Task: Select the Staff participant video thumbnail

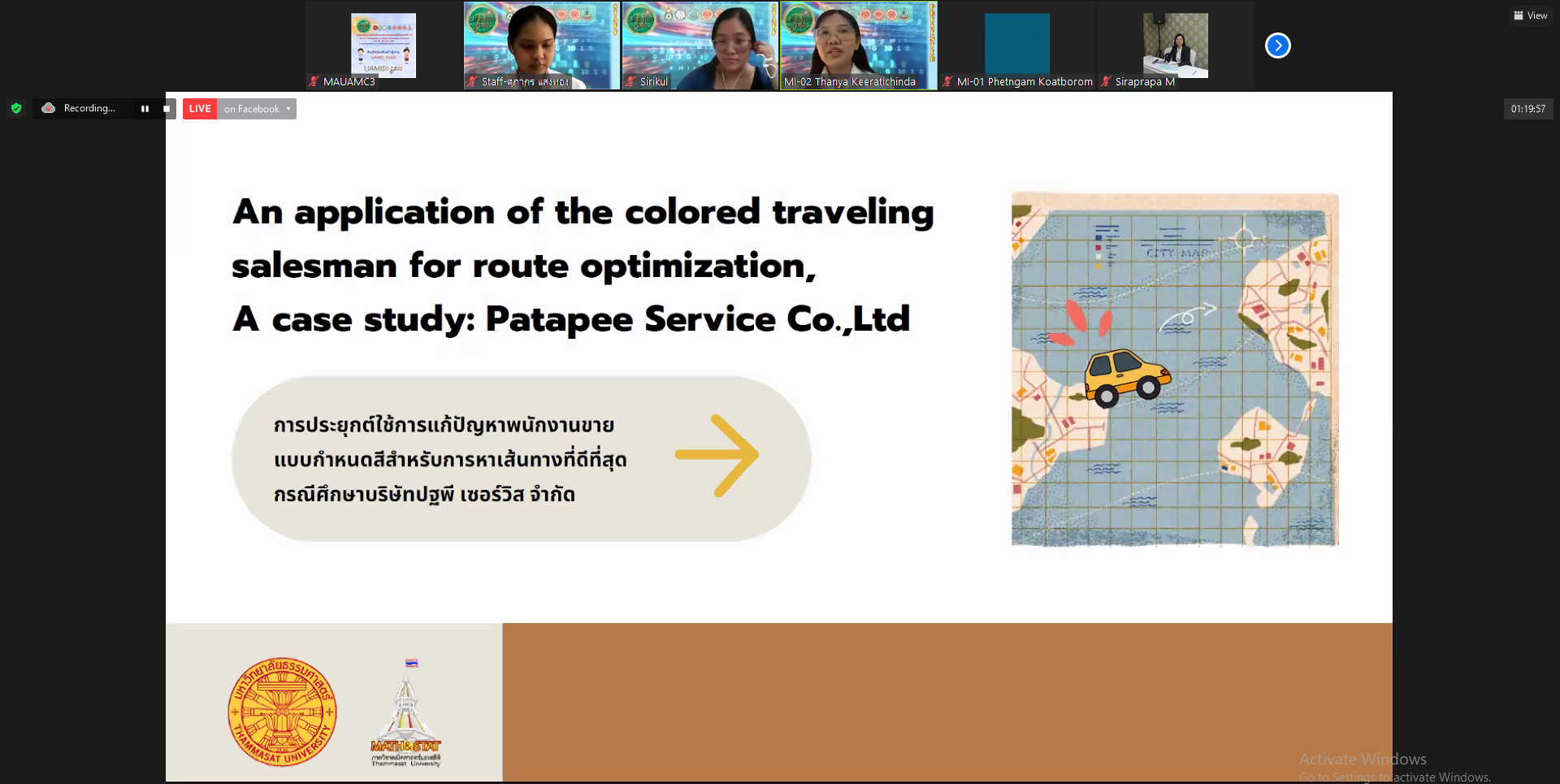Action: point(541,45)
